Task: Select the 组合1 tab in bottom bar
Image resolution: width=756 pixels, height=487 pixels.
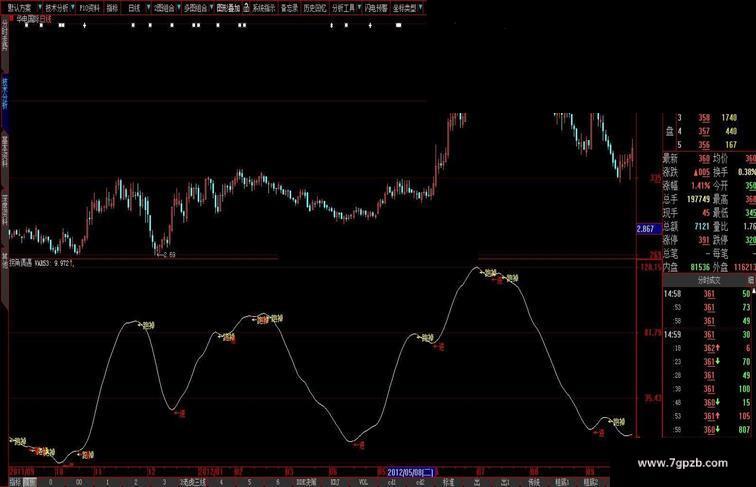Action: pos(562,482)
